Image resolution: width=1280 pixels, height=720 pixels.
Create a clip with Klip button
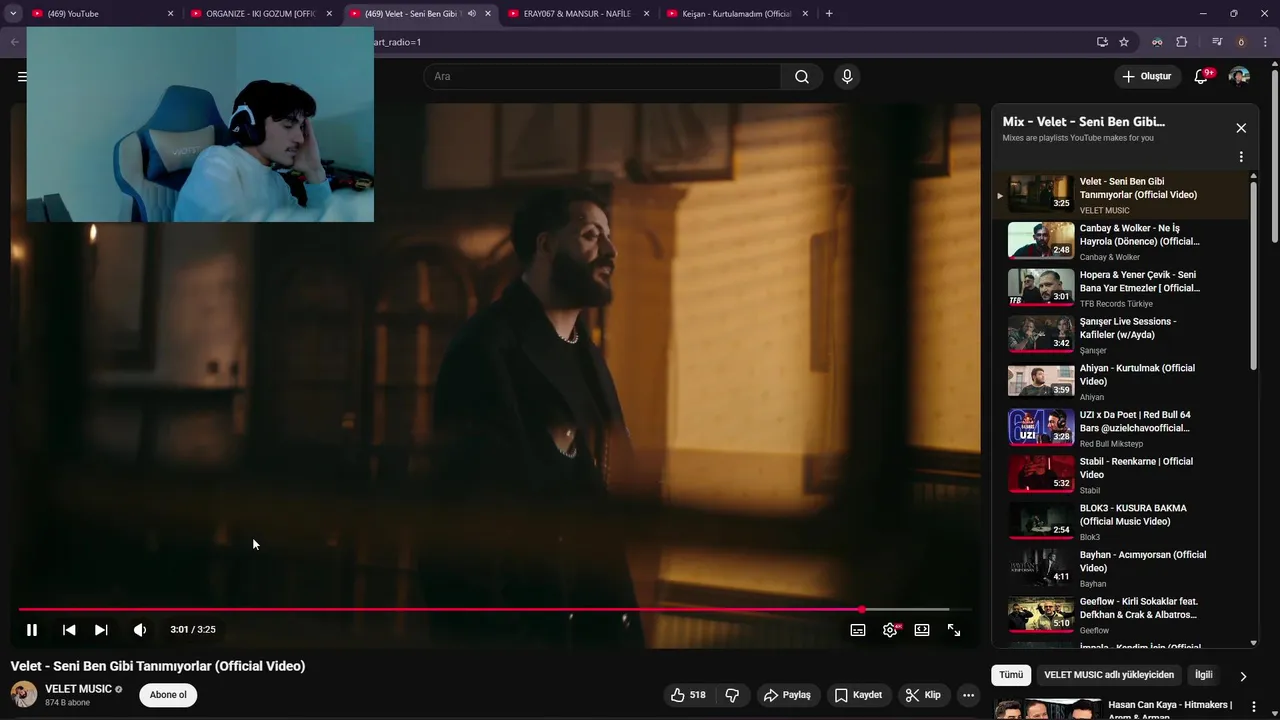923,695
